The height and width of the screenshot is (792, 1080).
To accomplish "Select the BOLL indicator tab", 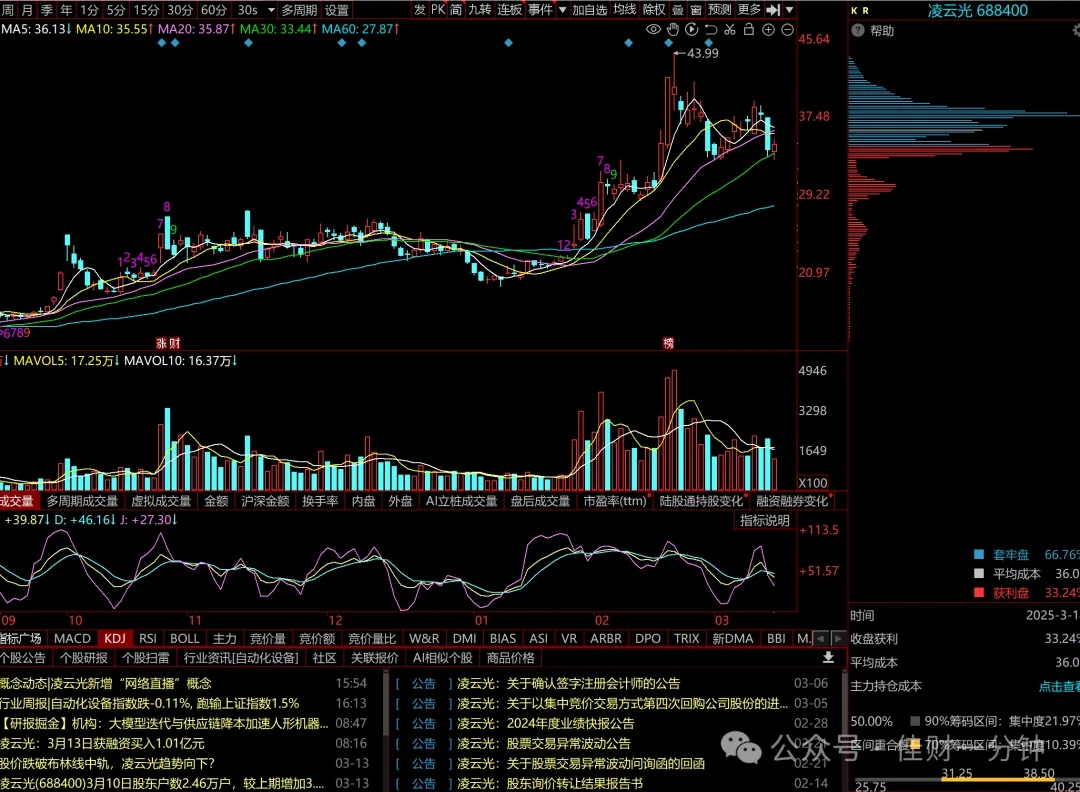I will pyautogui.click(x=185, y=638).
